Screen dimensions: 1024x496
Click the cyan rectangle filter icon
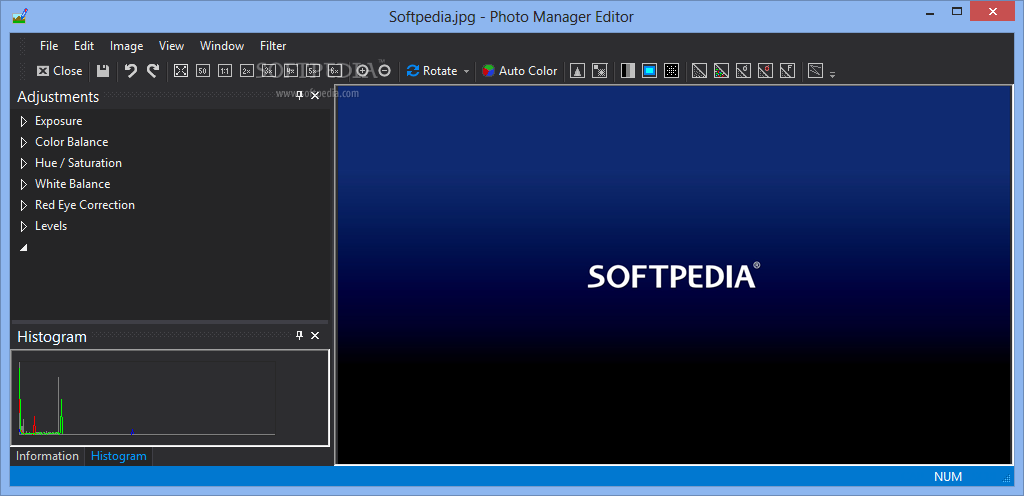[649, 70]
